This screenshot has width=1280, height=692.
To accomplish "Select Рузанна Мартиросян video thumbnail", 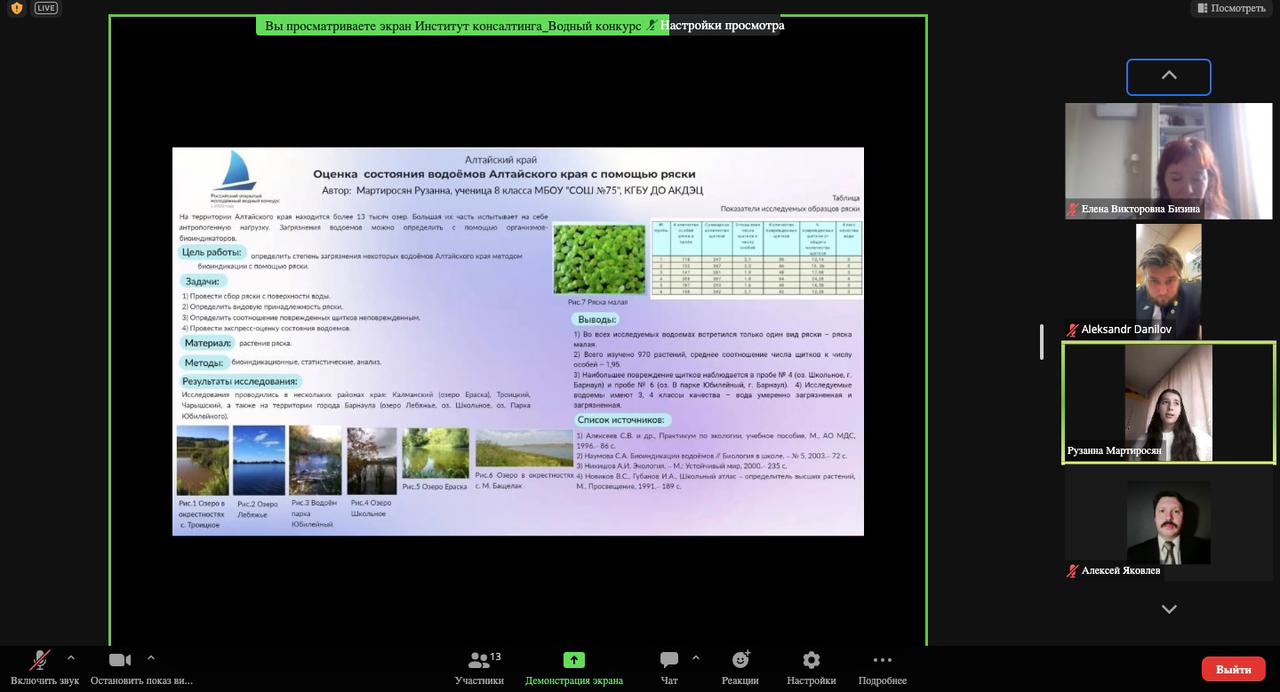I will point(1168,403).
